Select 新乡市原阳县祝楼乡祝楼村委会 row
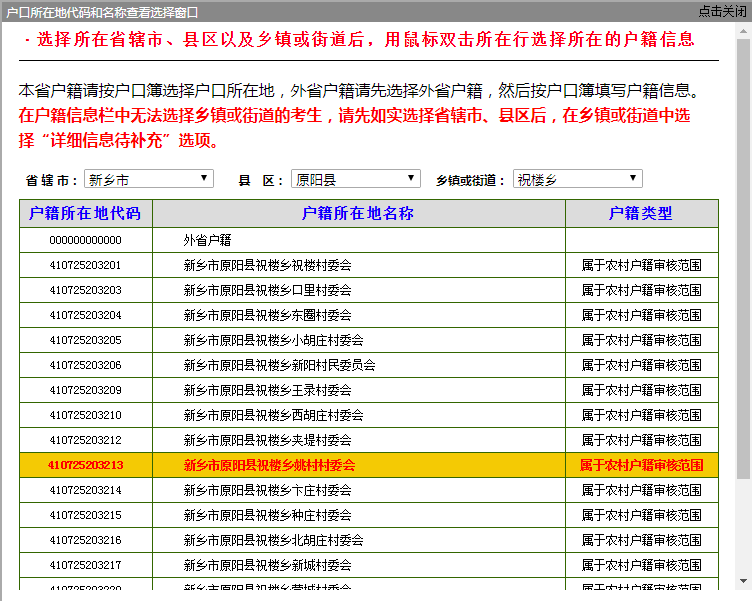 (x=359, y=265)
